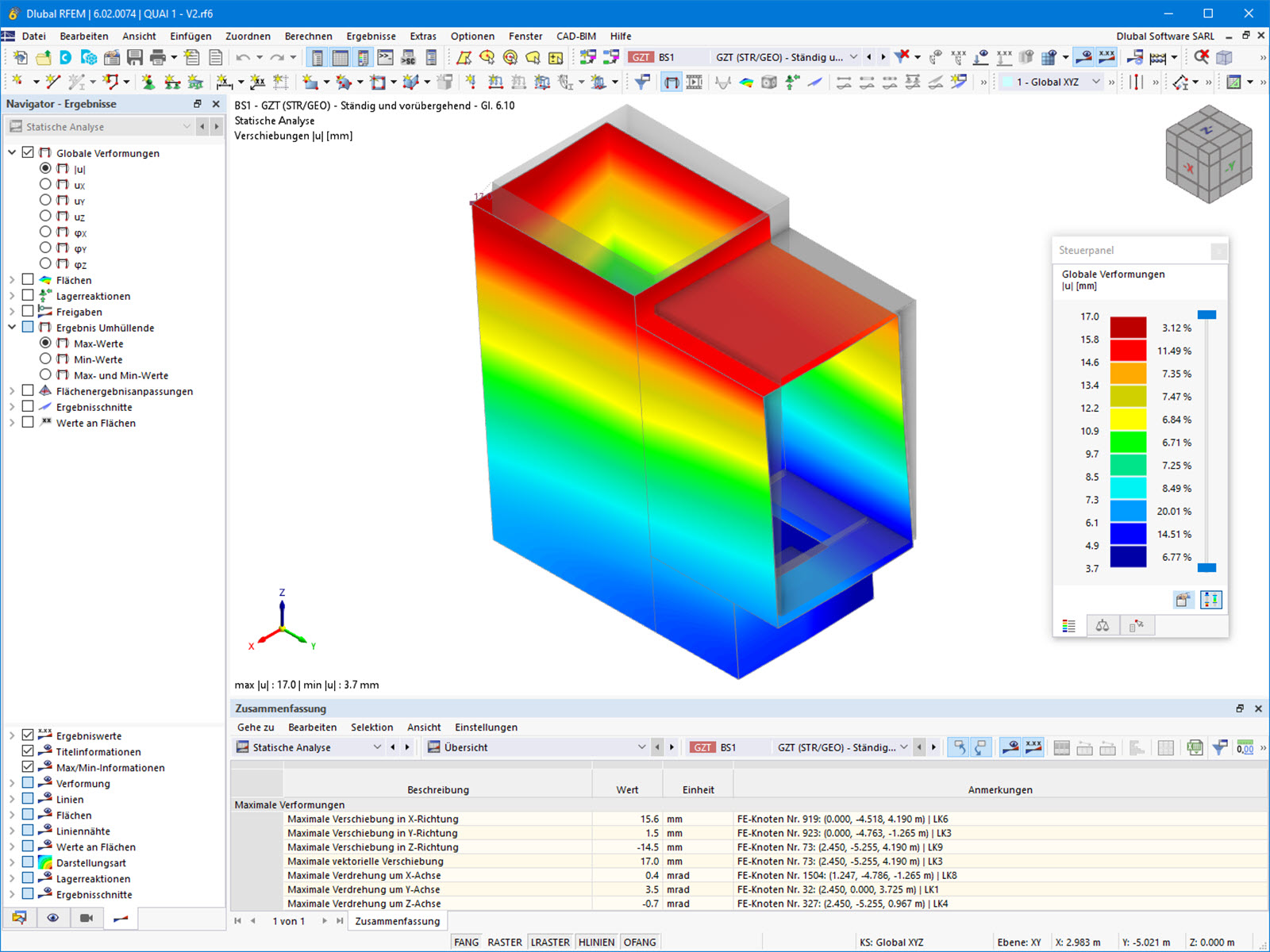Select the uZ displacement radio button
Screen dimensions: 1270x952
tap(45, 216)
